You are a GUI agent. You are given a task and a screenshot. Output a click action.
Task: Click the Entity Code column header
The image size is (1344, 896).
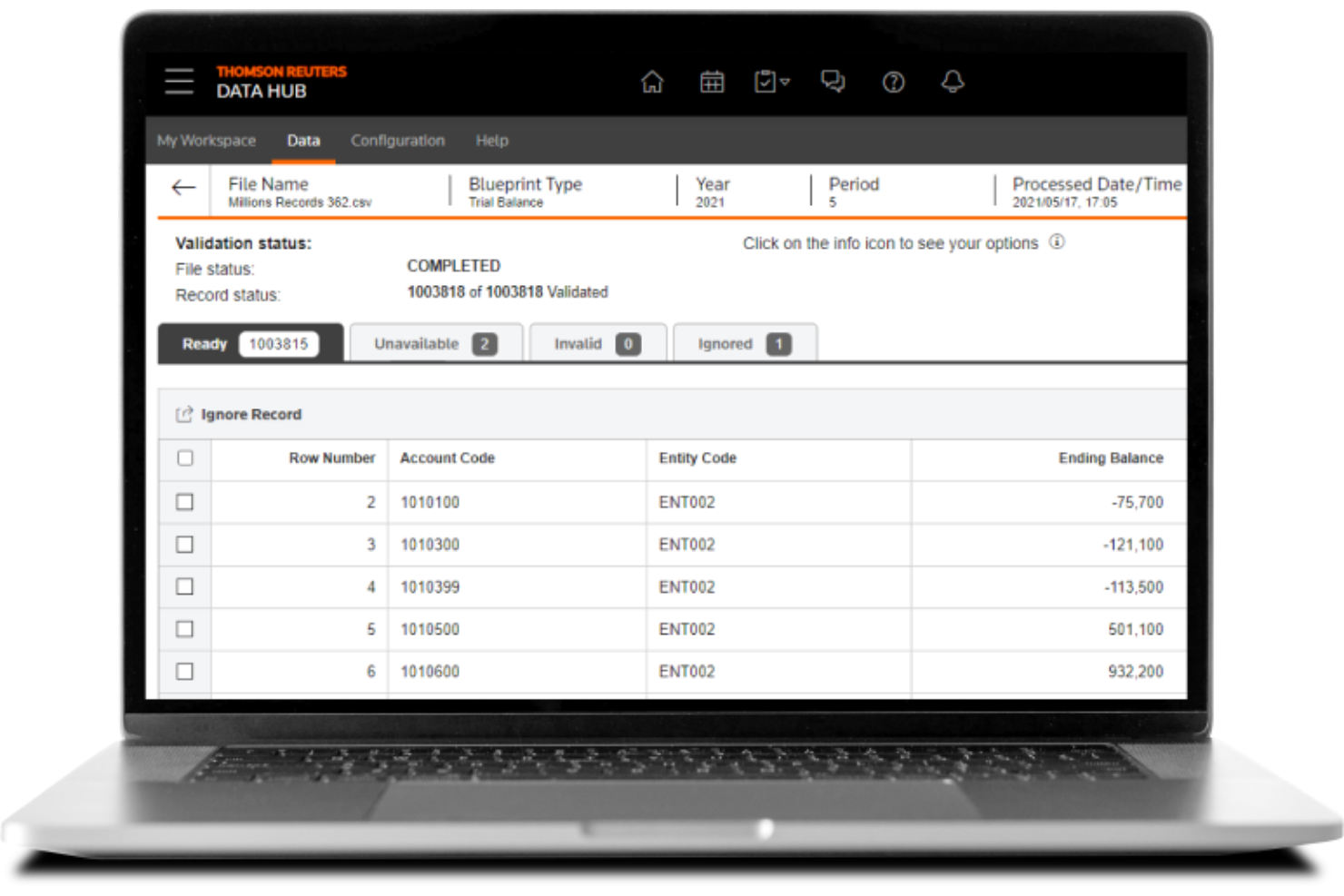point(697,458)
